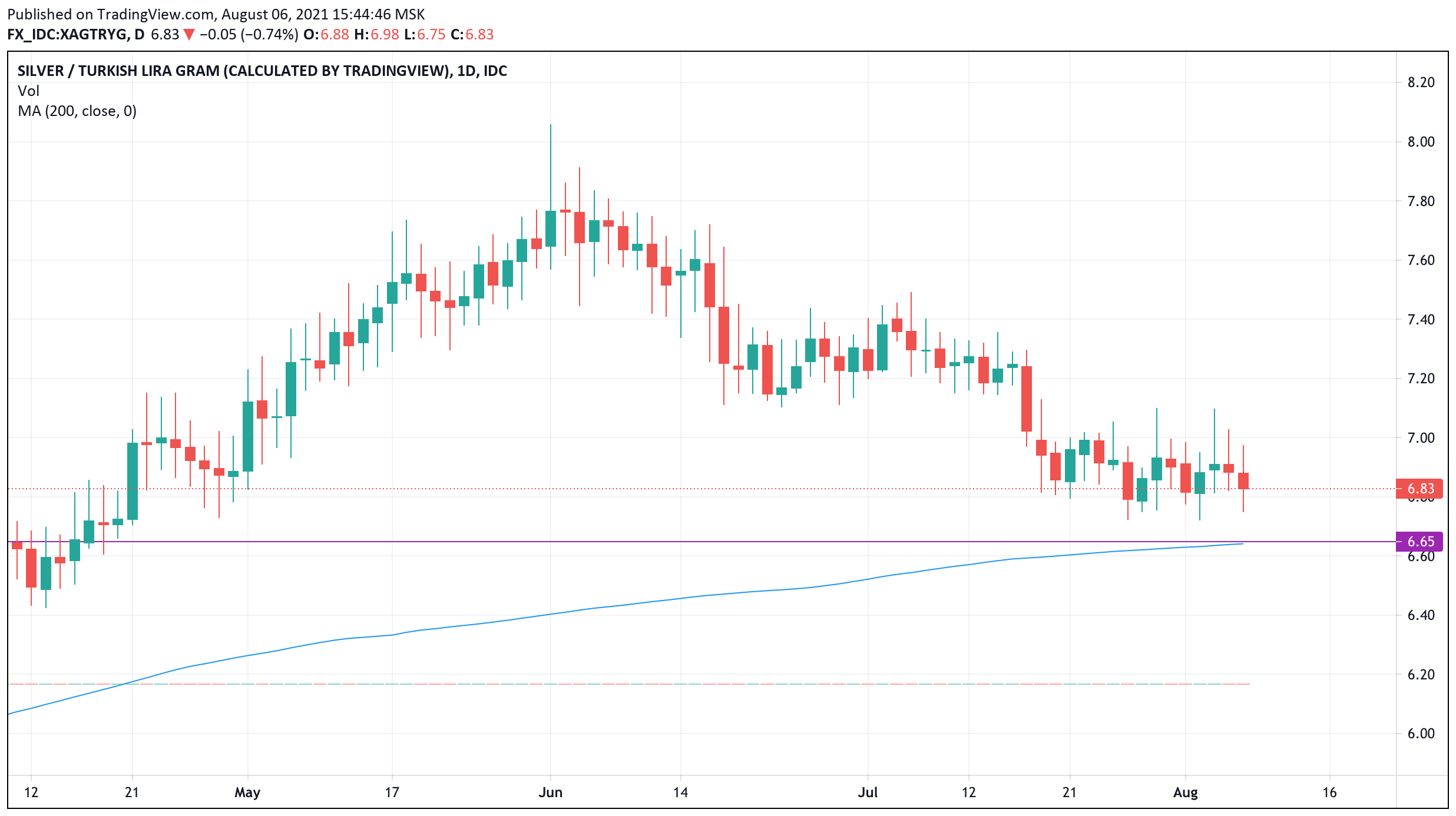Click the 6.00 price axis label
Image resolution: width=1456 pixels, height=816 pixels.
1421,734
